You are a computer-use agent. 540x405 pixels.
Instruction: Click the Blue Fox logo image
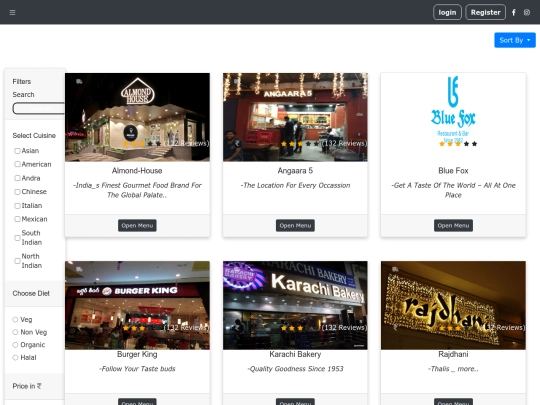coord(453,117)
